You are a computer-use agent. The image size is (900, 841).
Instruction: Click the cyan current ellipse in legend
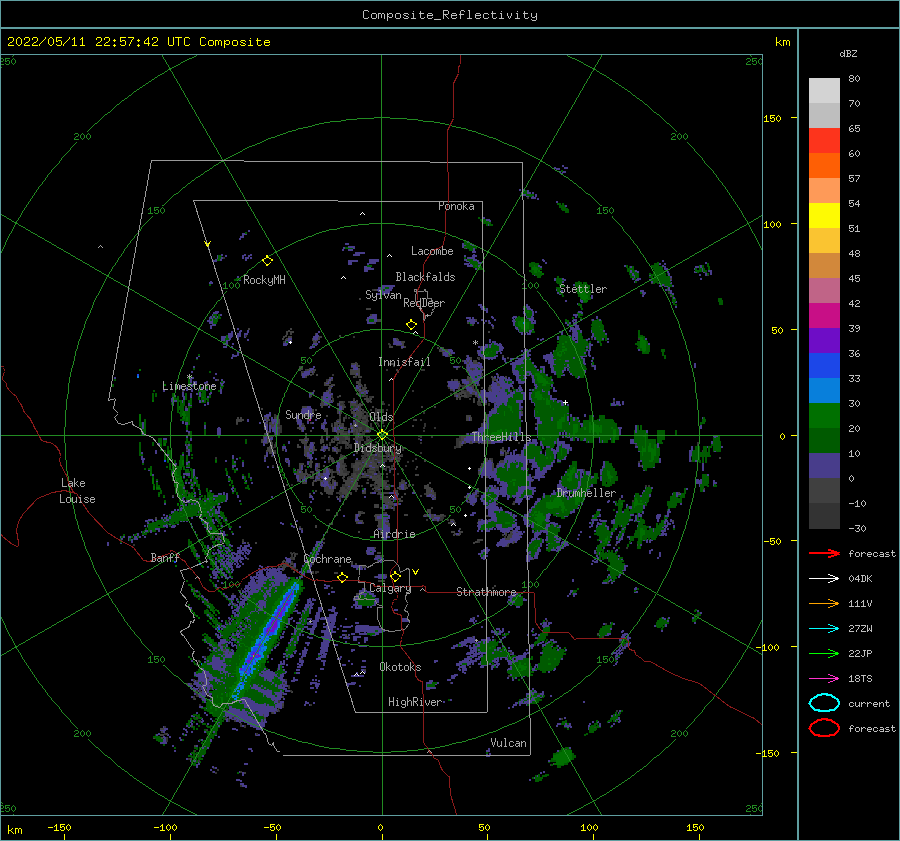tap(824, 703)
